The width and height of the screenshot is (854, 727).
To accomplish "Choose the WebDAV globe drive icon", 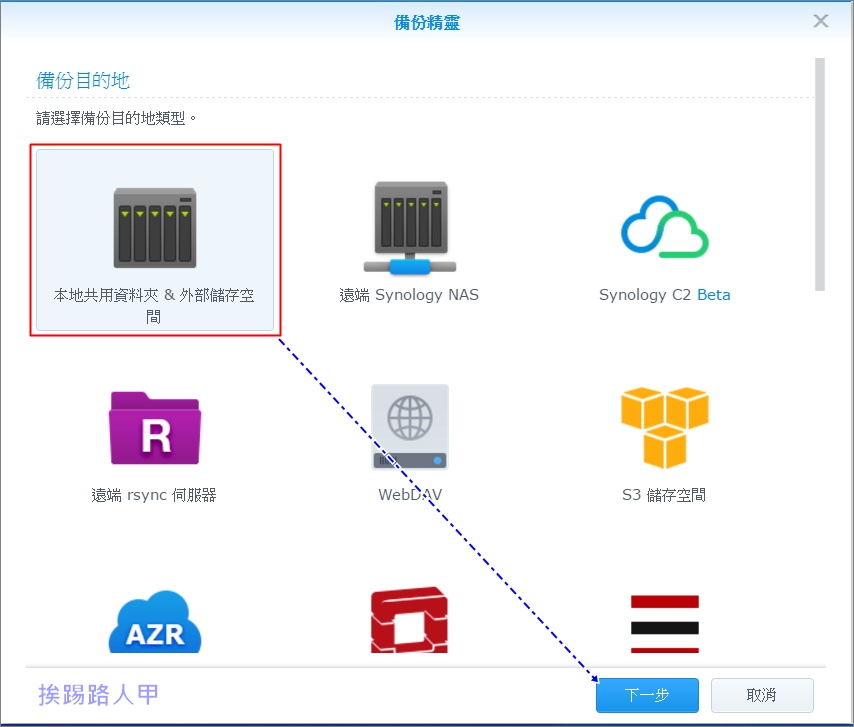I will click(x=410, y=427).
